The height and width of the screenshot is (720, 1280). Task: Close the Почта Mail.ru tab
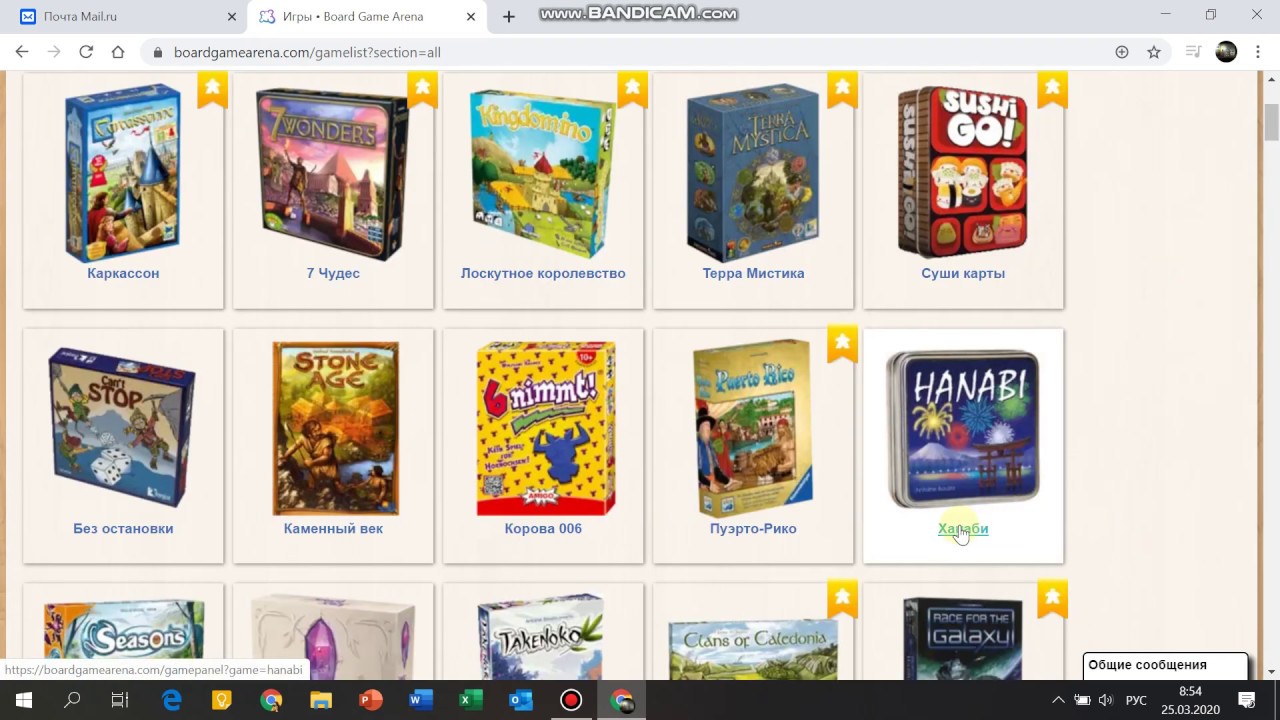pyautogui.click(x=232, y=16)
